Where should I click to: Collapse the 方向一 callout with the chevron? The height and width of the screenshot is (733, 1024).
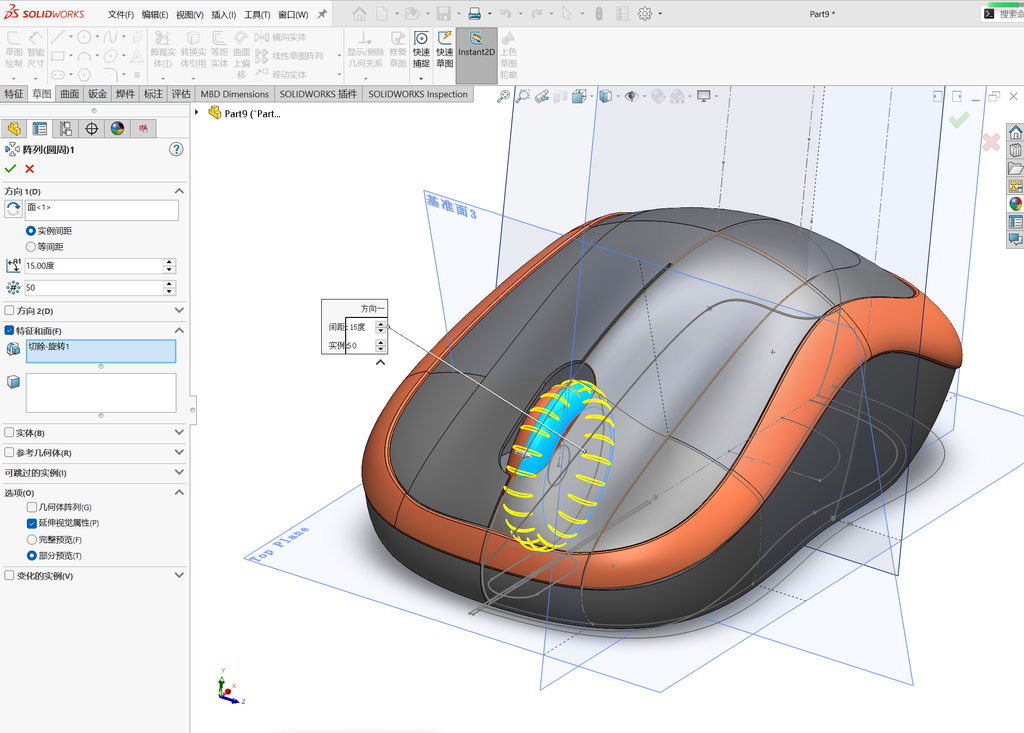(x=381, y=362)
